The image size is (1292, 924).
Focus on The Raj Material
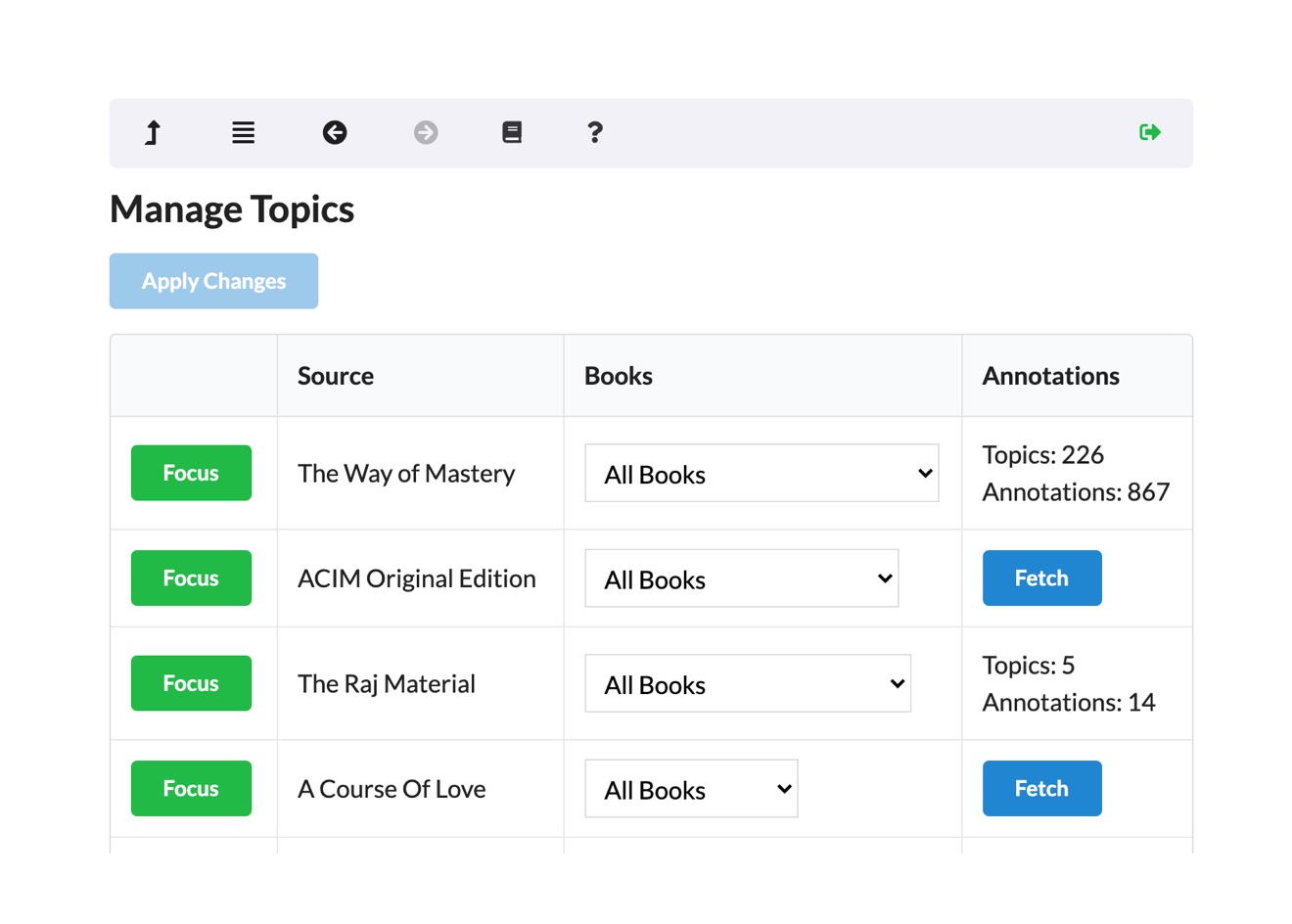coord(191,683)
